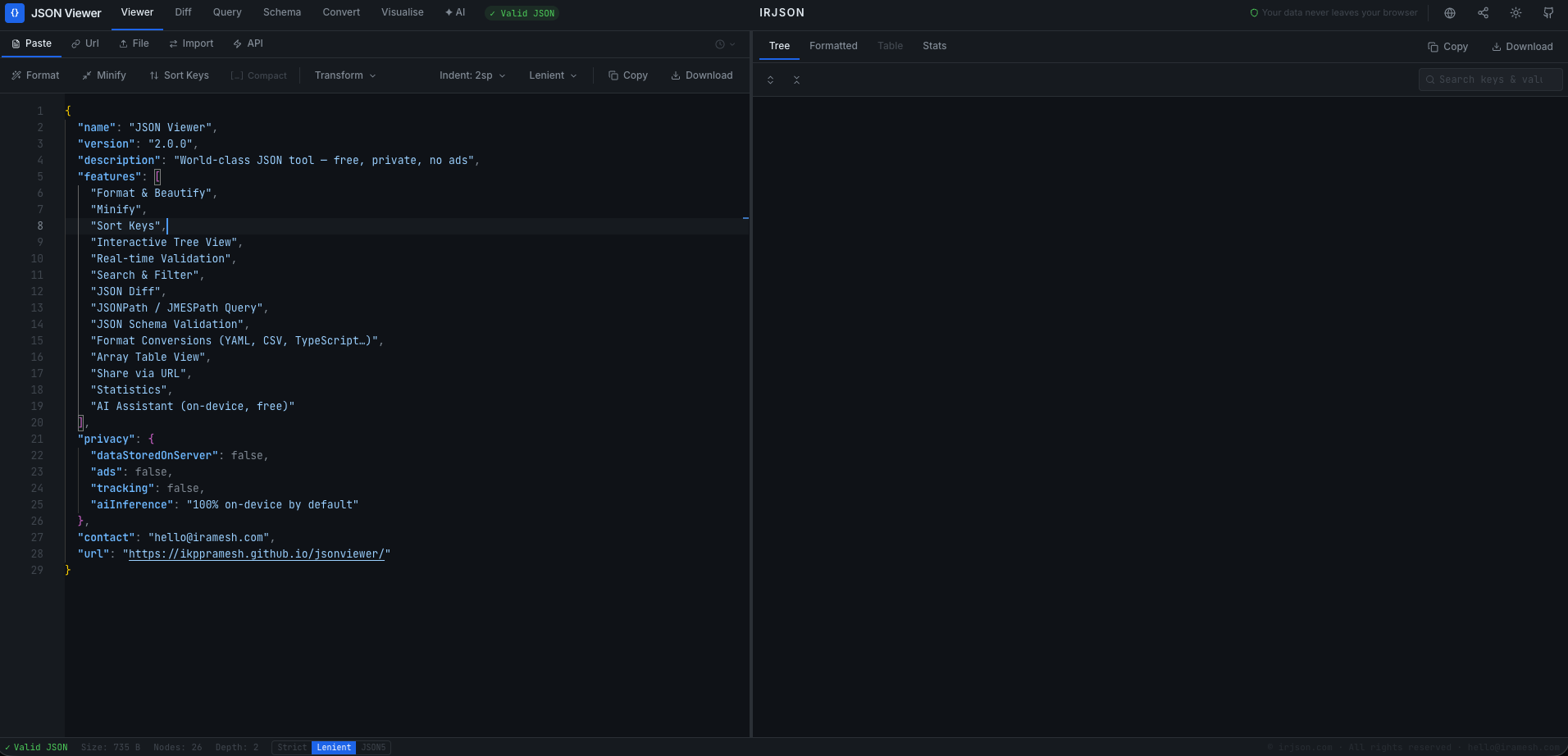Click the JSON Viewer logo icon

click(15, 13)
